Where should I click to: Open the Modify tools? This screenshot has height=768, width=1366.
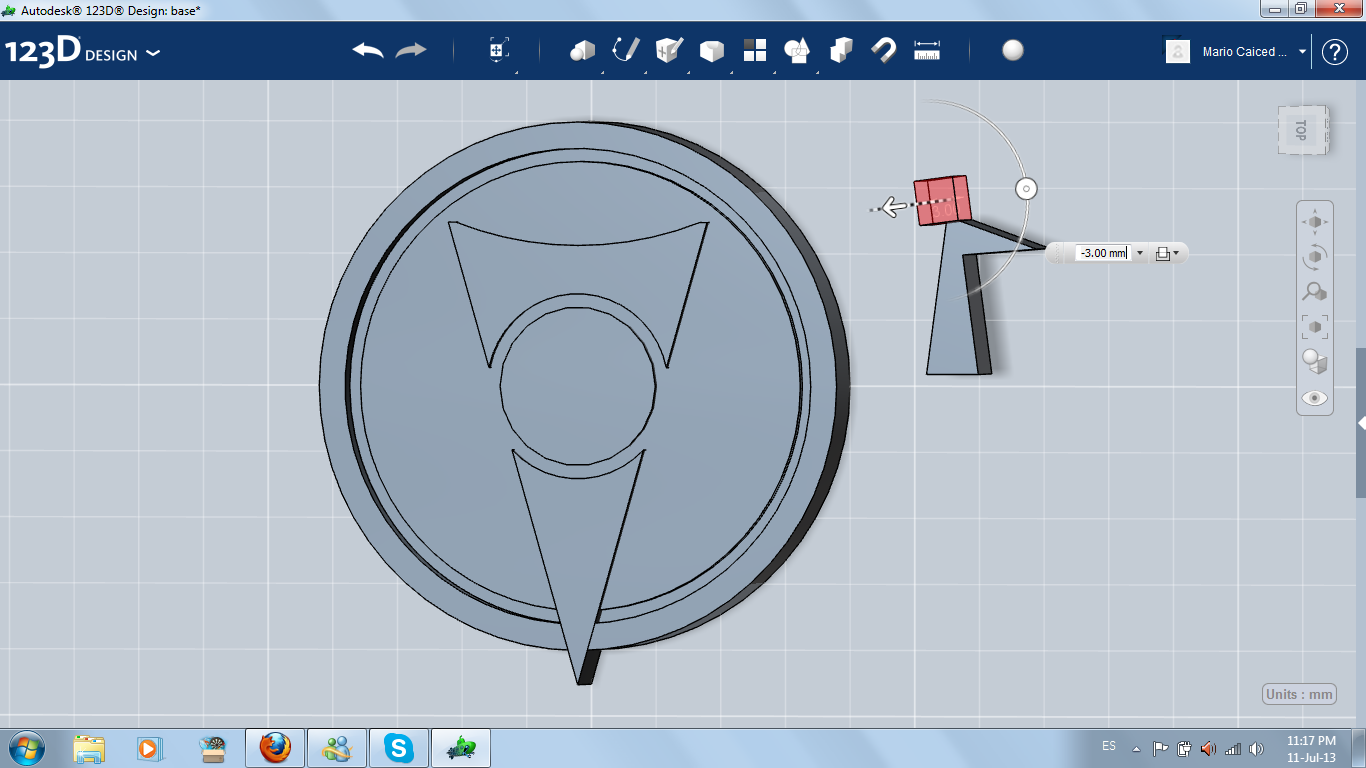tap(711, 50)
